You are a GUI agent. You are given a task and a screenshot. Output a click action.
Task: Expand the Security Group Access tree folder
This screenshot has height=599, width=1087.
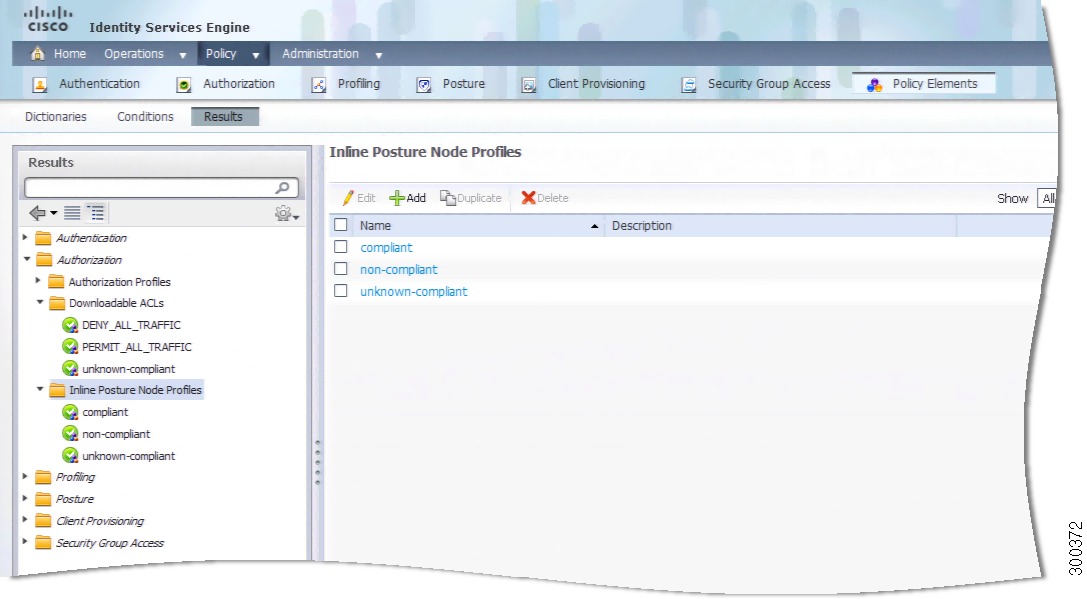coord(25,541)
